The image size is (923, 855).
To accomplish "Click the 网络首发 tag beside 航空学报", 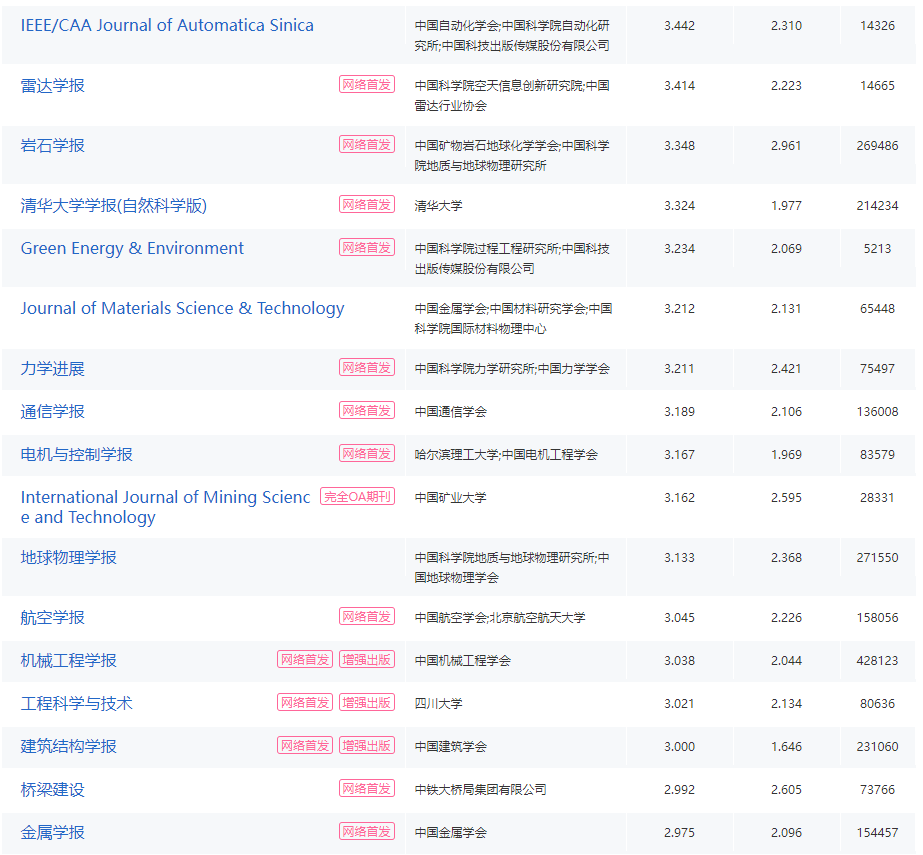I will [367, 617].
